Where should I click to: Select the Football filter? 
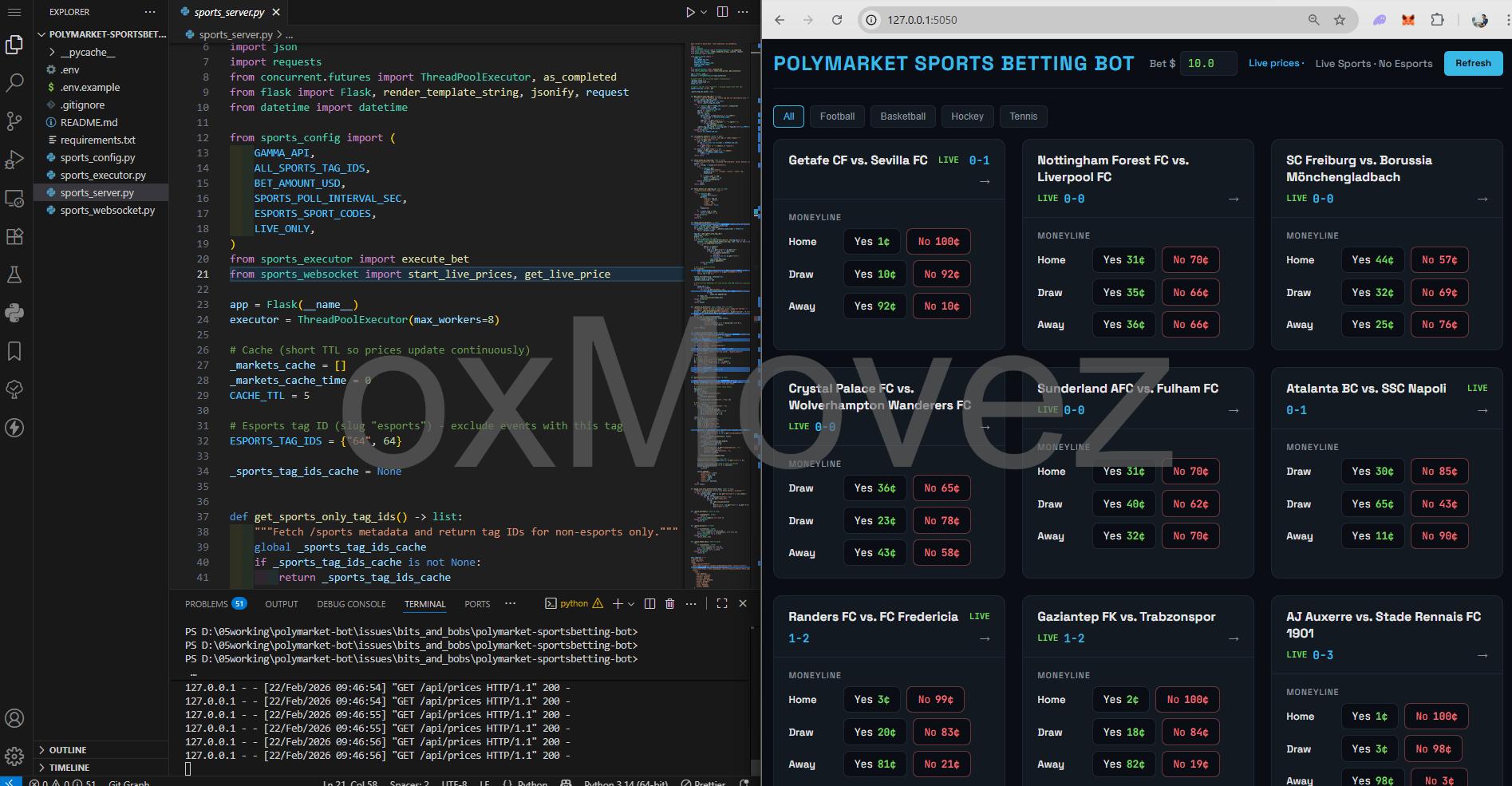coord(837,117)
